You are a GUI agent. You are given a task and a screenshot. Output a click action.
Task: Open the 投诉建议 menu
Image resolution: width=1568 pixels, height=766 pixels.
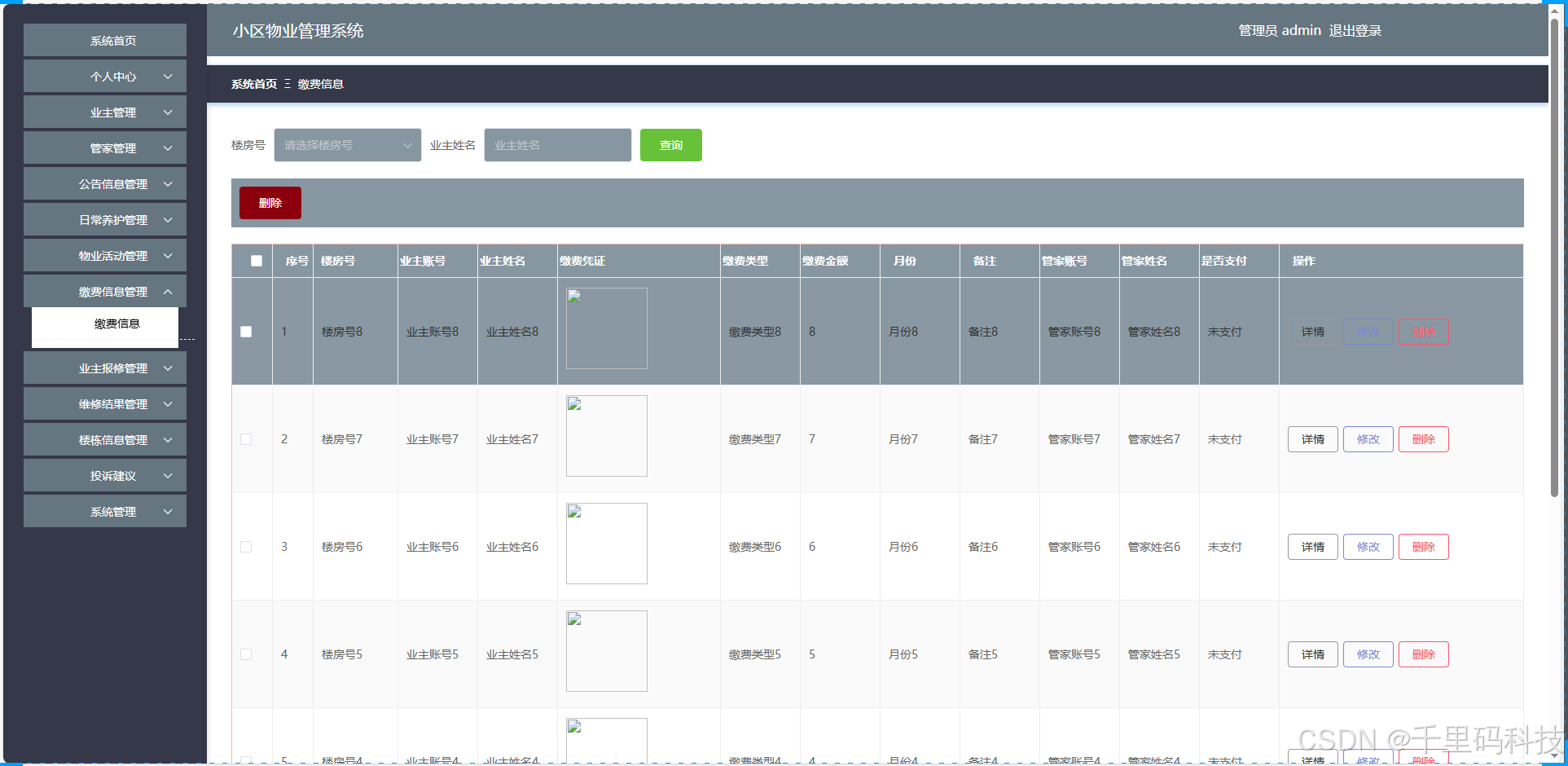[x=105, y=476]
